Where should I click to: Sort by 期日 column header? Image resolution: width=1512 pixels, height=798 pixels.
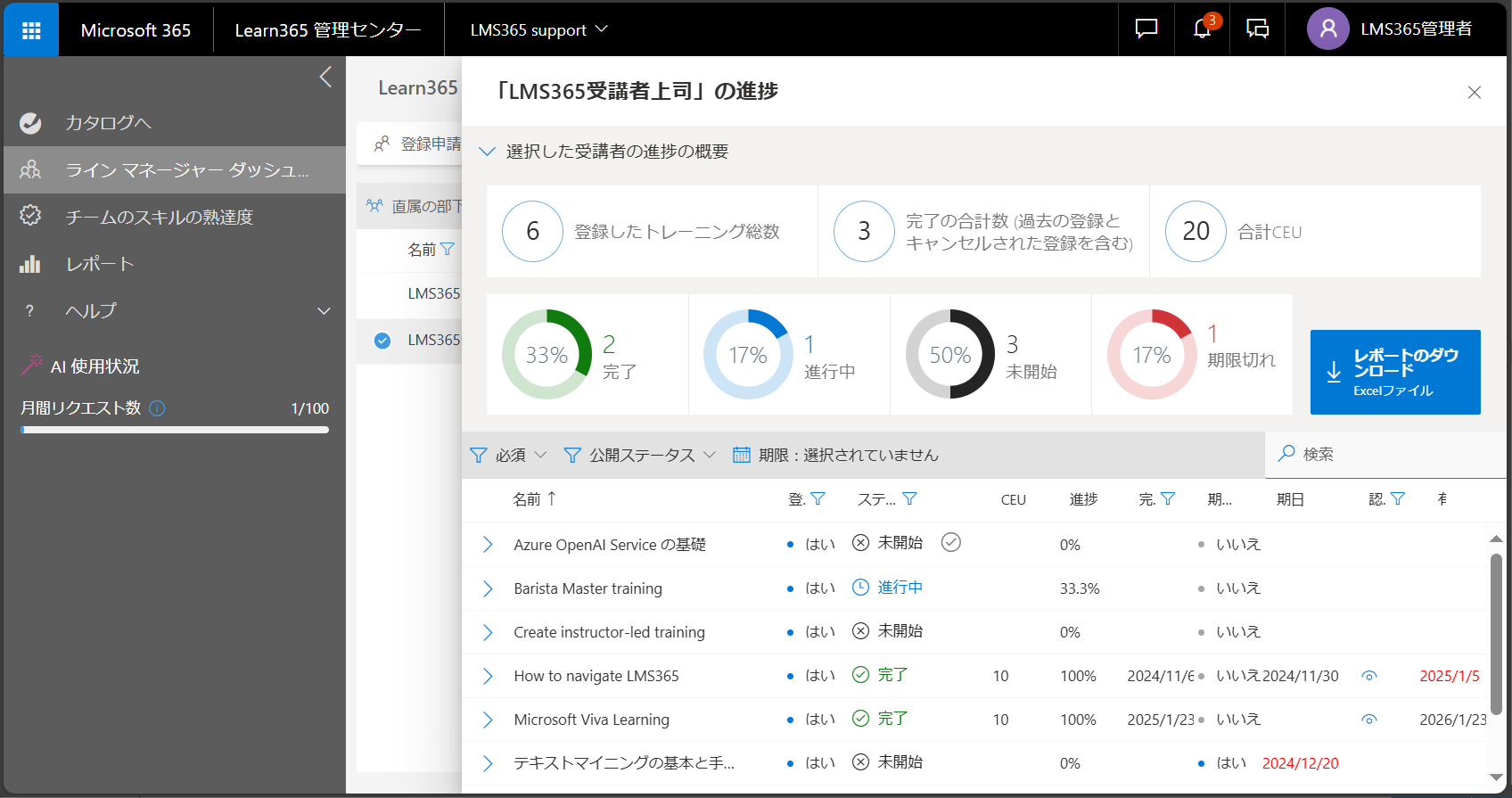click(x=1290, y=499)
